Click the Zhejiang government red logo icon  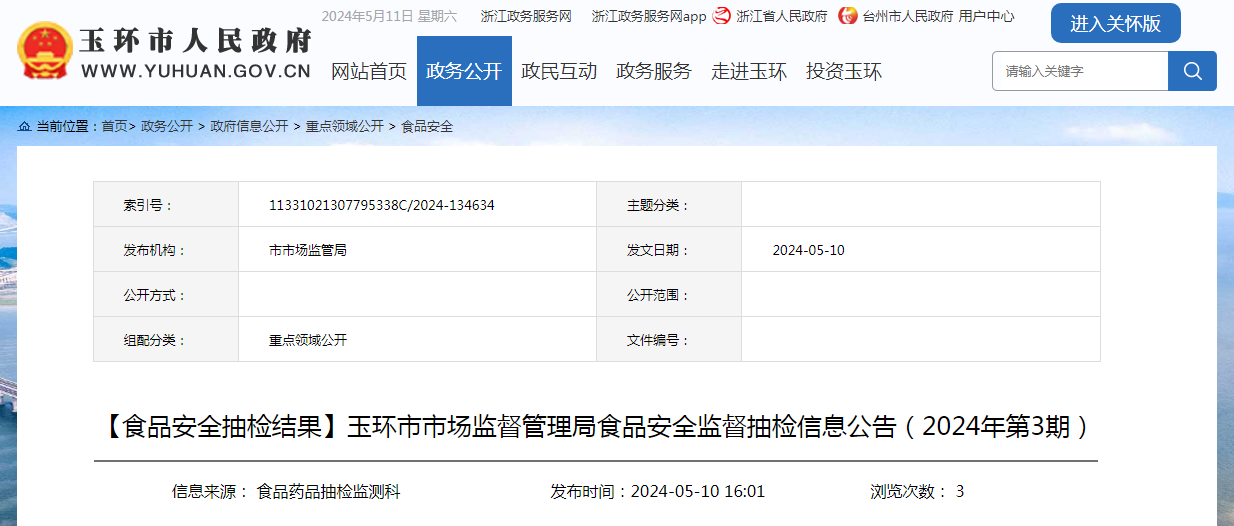click(722, 16)
